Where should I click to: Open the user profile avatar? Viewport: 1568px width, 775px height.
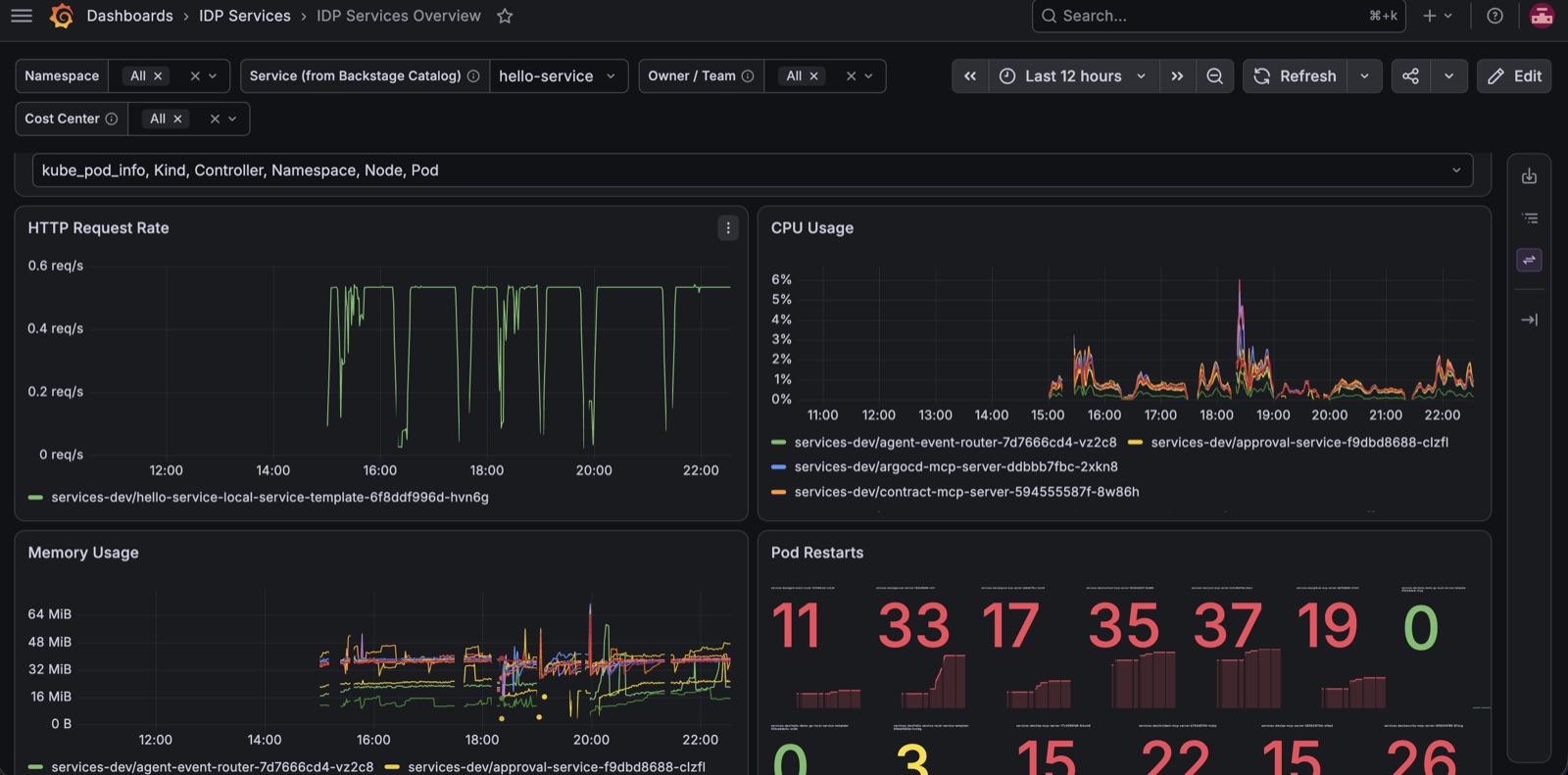click(1542, 16)
